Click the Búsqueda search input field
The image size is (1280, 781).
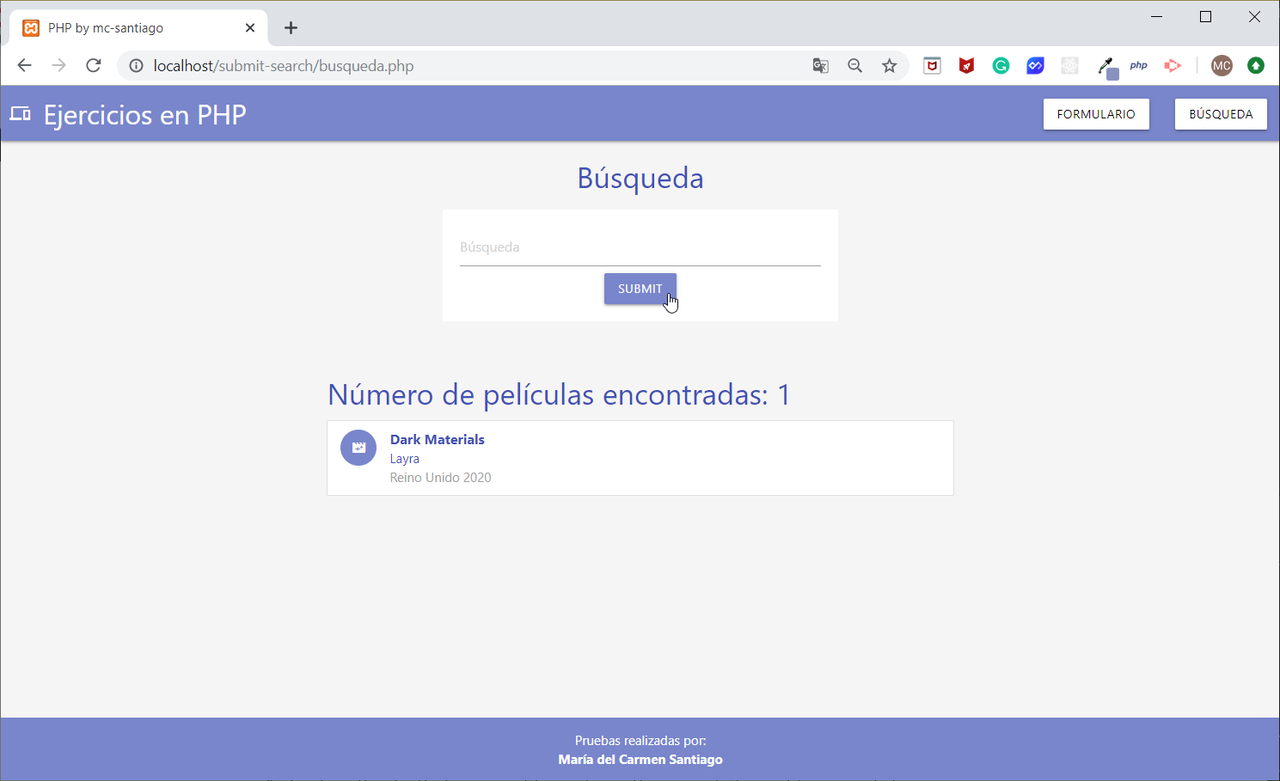click(640, 247)
